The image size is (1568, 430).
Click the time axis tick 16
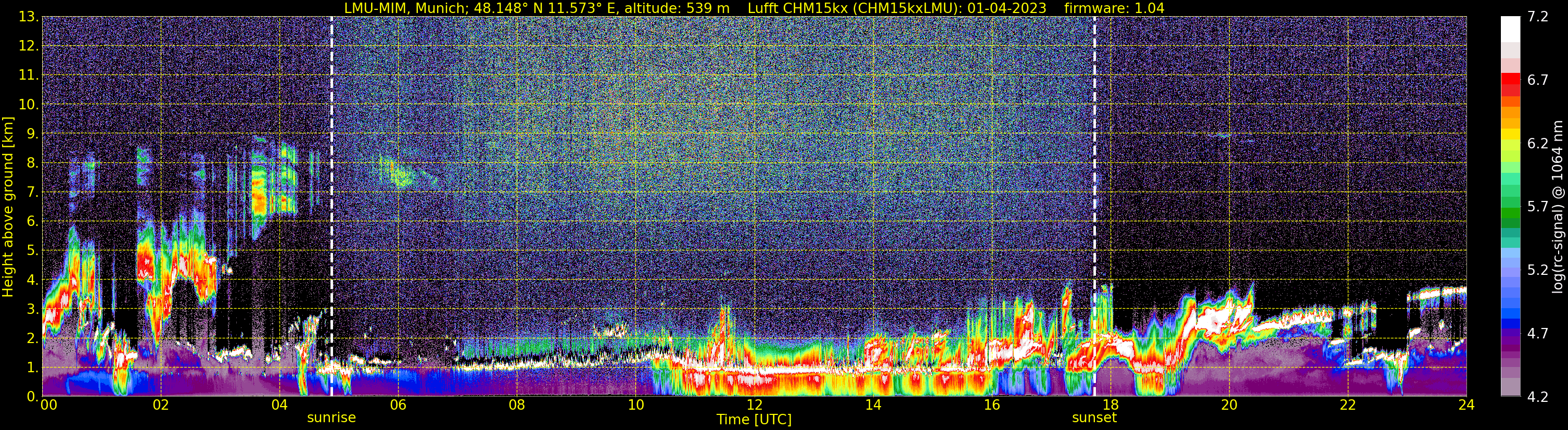991,405
